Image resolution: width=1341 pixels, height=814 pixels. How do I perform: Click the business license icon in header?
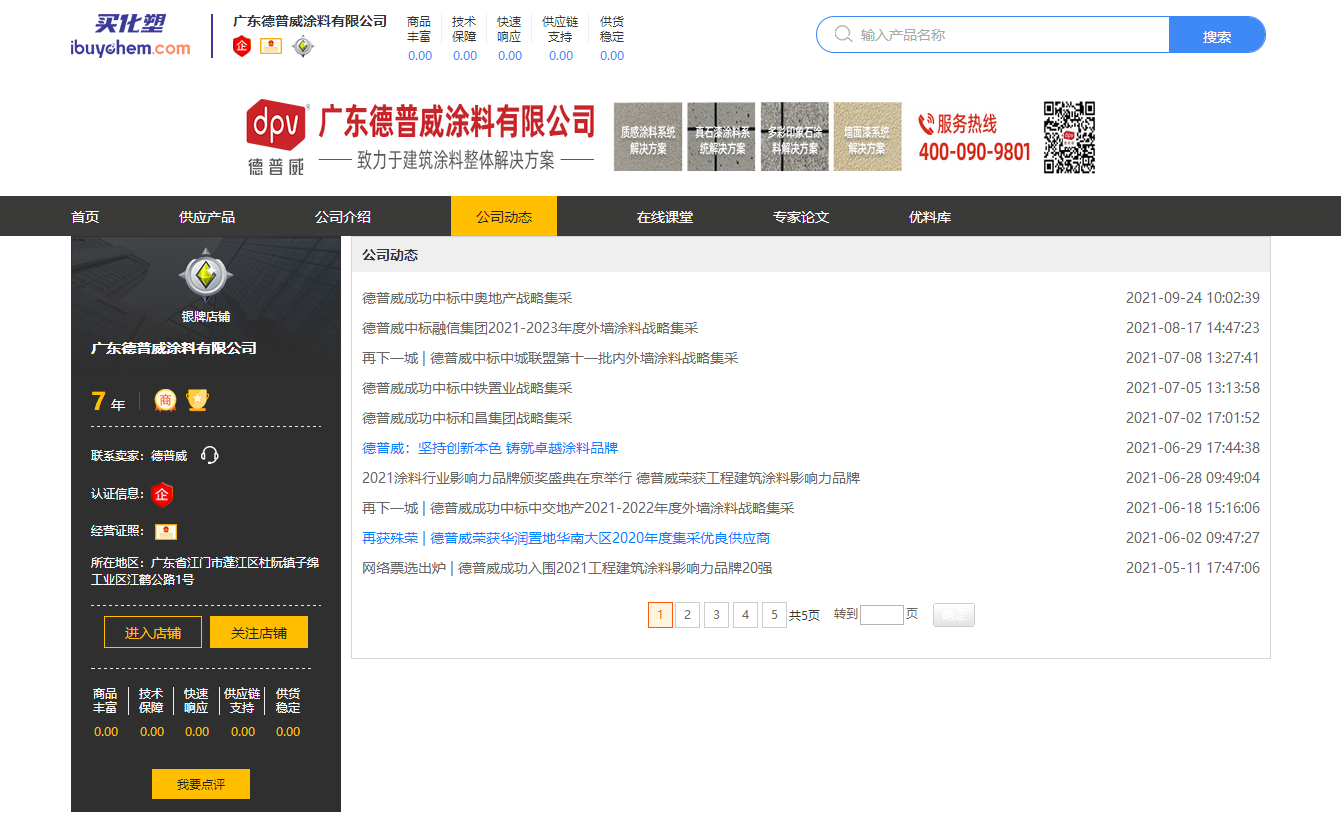pyautogui.click(x=271, y=46)
